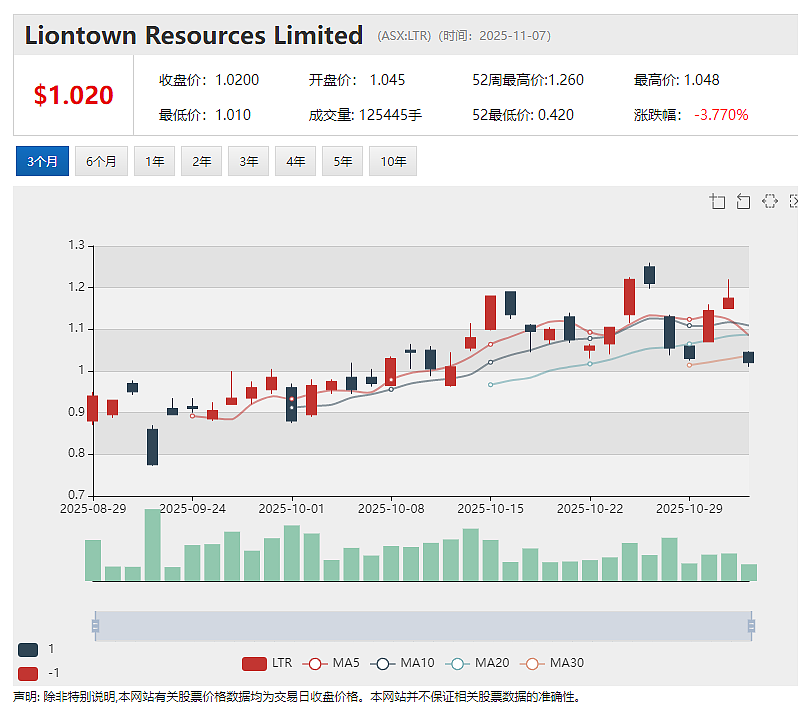Click the 声明 disclaimer text at bottom
Screen dimensions: 812x713
pos(296,697)
